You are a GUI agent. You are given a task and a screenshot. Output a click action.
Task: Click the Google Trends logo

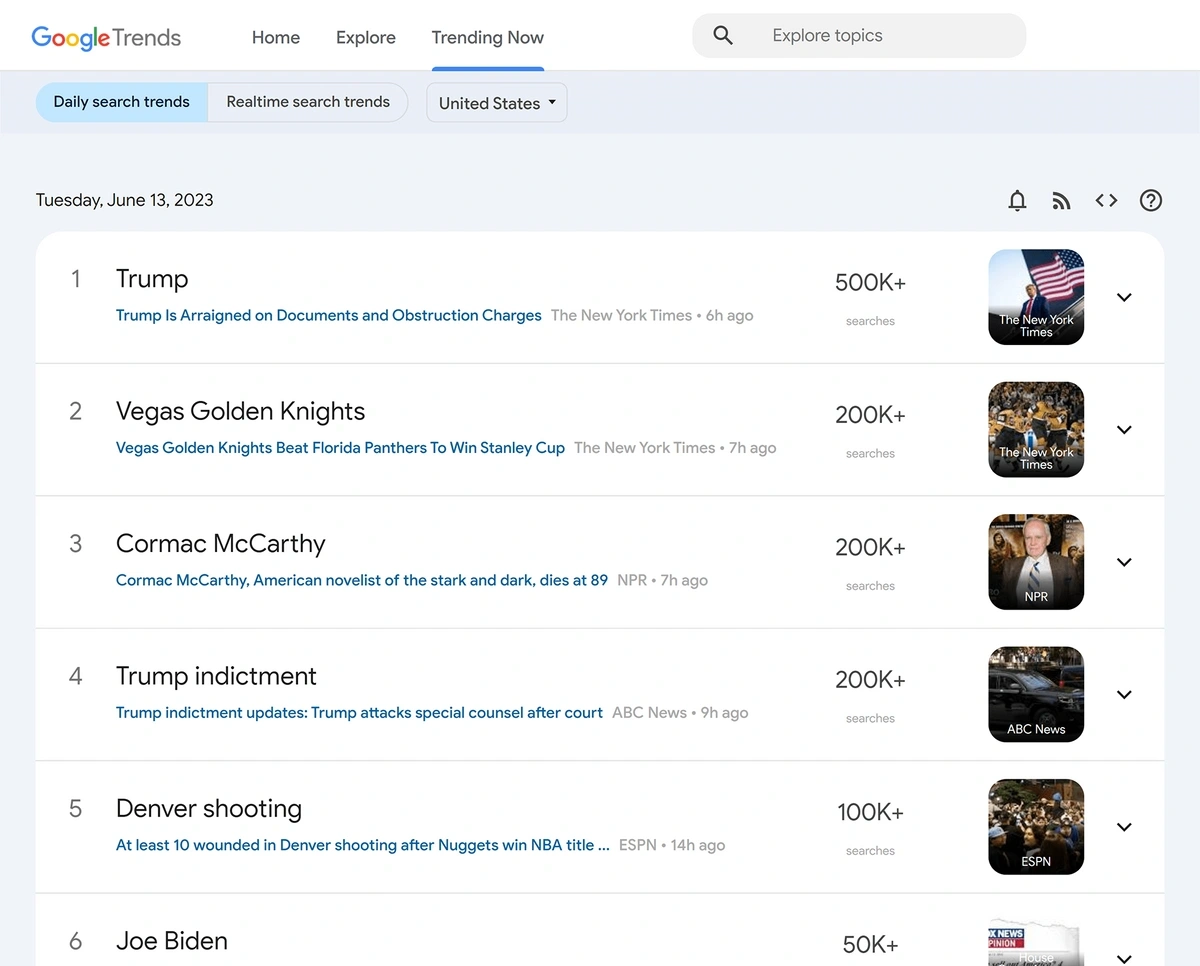pos(106,38)
